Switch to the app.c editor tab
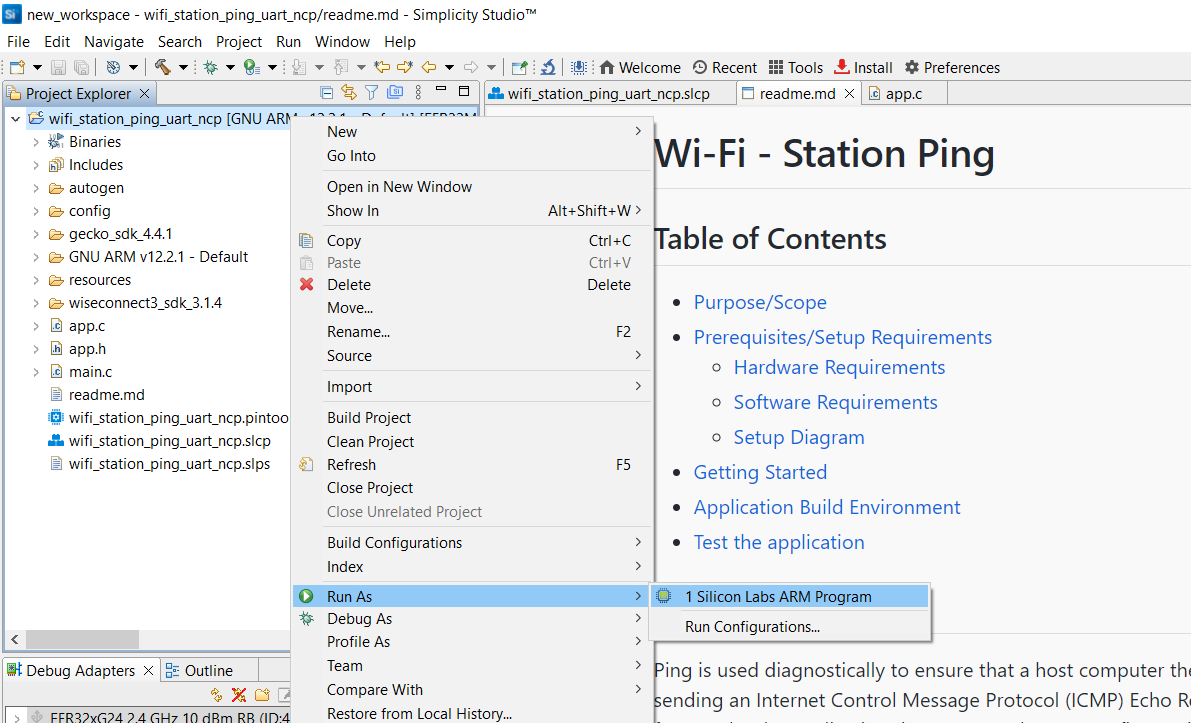Screen dimensions: 1191x723 coord(903,94)
